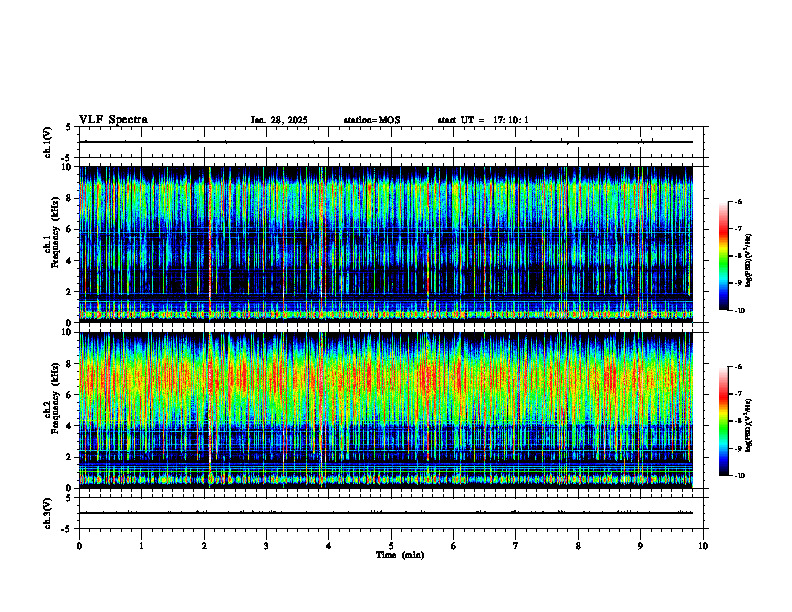This screenshot has height=612, width=792.
Task: Click the time axis tick label "0" at left end
Action: (x=79, y=546)
